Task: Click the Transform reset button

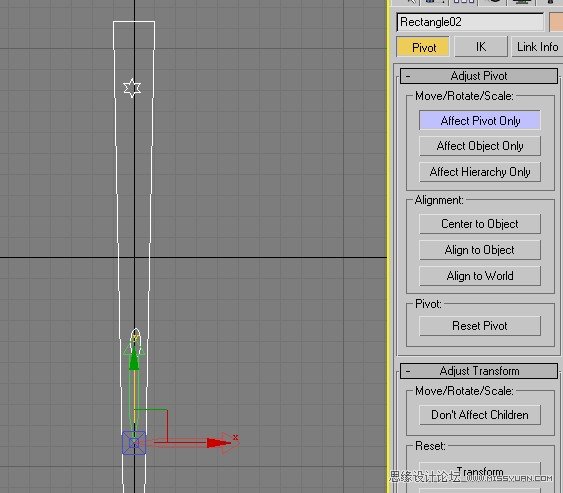Action: pyautogui.click(x=480, y=471)
